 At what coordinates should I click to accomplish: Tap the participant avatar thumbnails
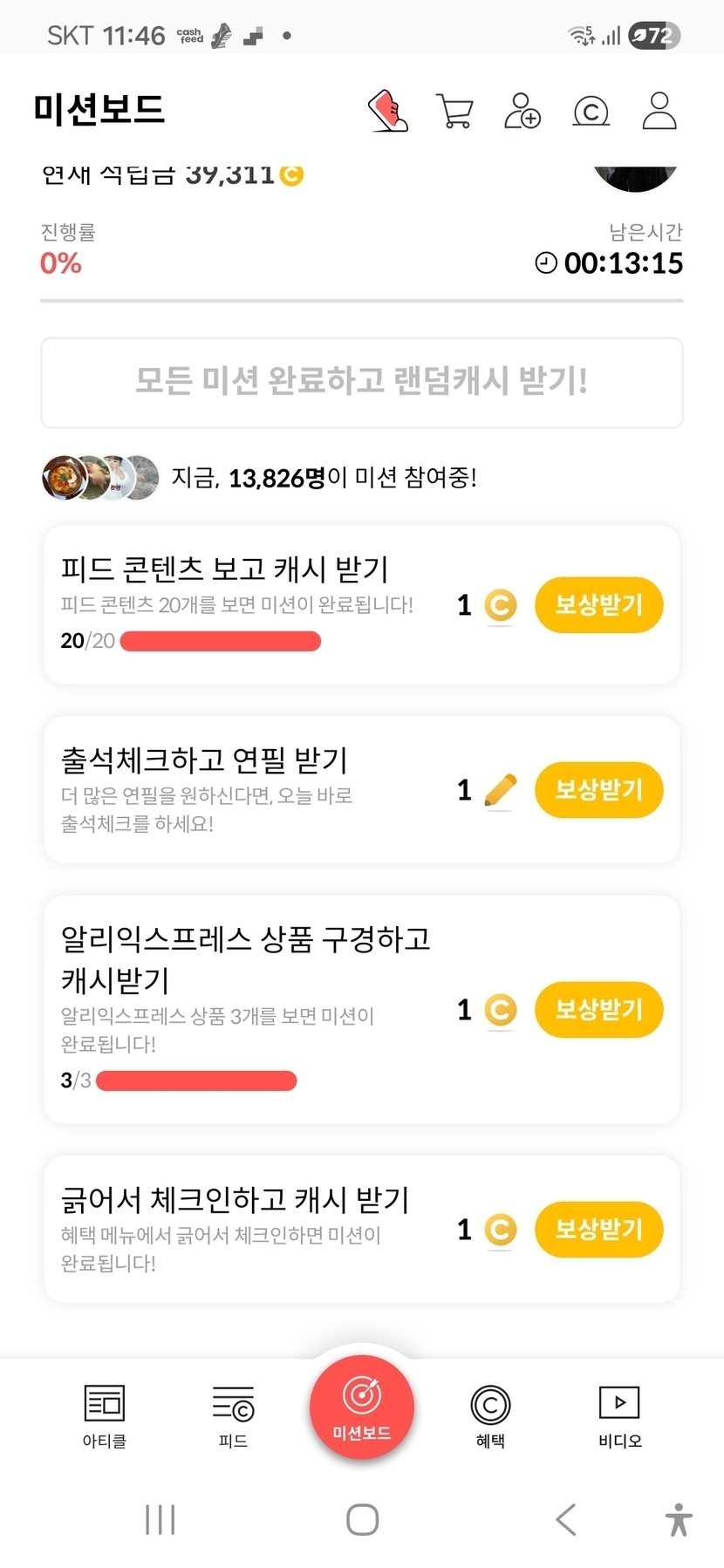pyautogui.click(x=100, y=478)
